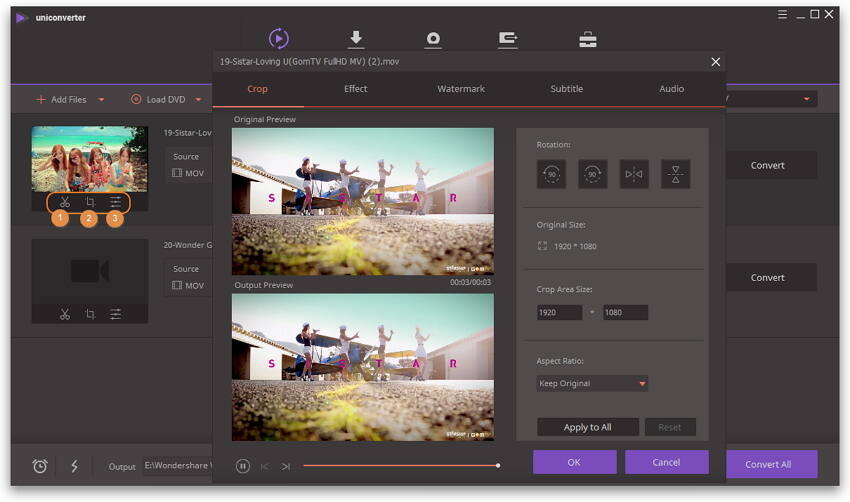The image size is (850, 502).
Task: Click the '00:03/00:03' time text
Action: point(470,282)
